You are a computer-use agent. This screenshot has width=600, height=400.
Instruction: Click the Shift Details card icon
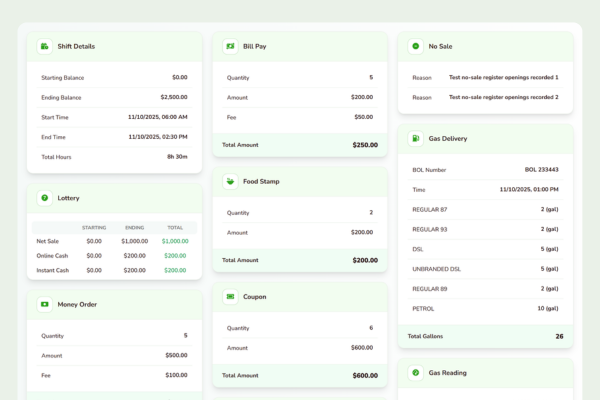click(44, 46)
